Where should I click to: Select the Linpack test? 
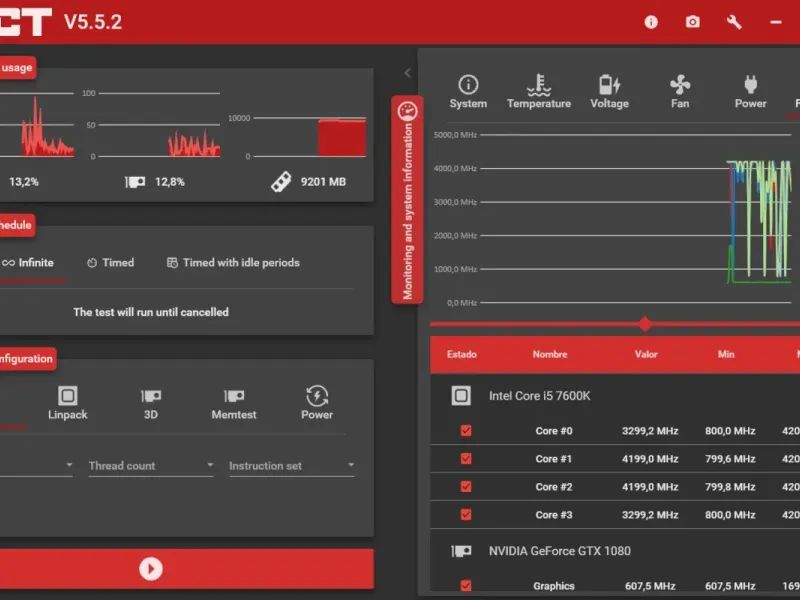pyautogui.click(x=67, y=403)
